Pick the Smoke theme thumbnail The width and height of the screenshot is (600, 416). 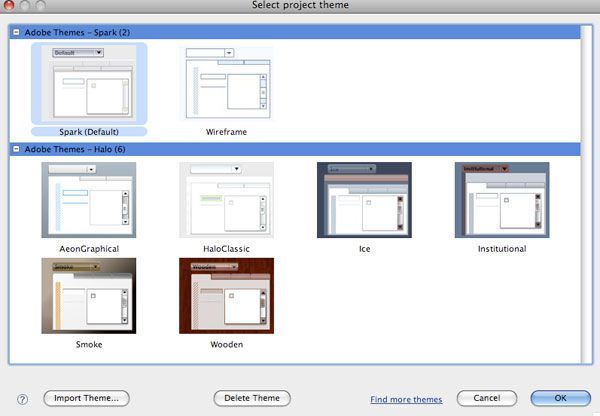(89, 297)
